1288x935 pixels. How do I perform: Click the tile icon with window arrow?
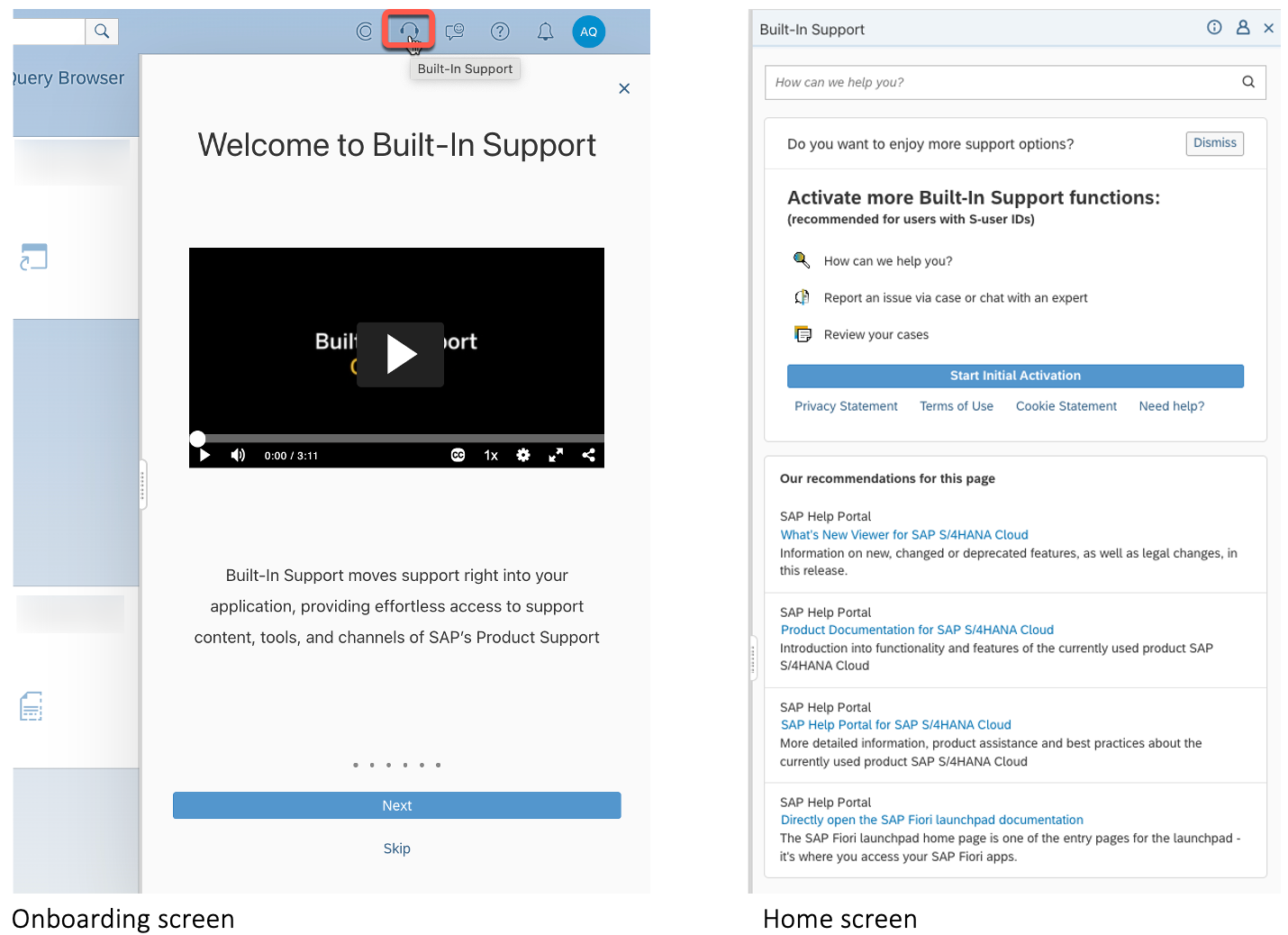click(33, 257)
